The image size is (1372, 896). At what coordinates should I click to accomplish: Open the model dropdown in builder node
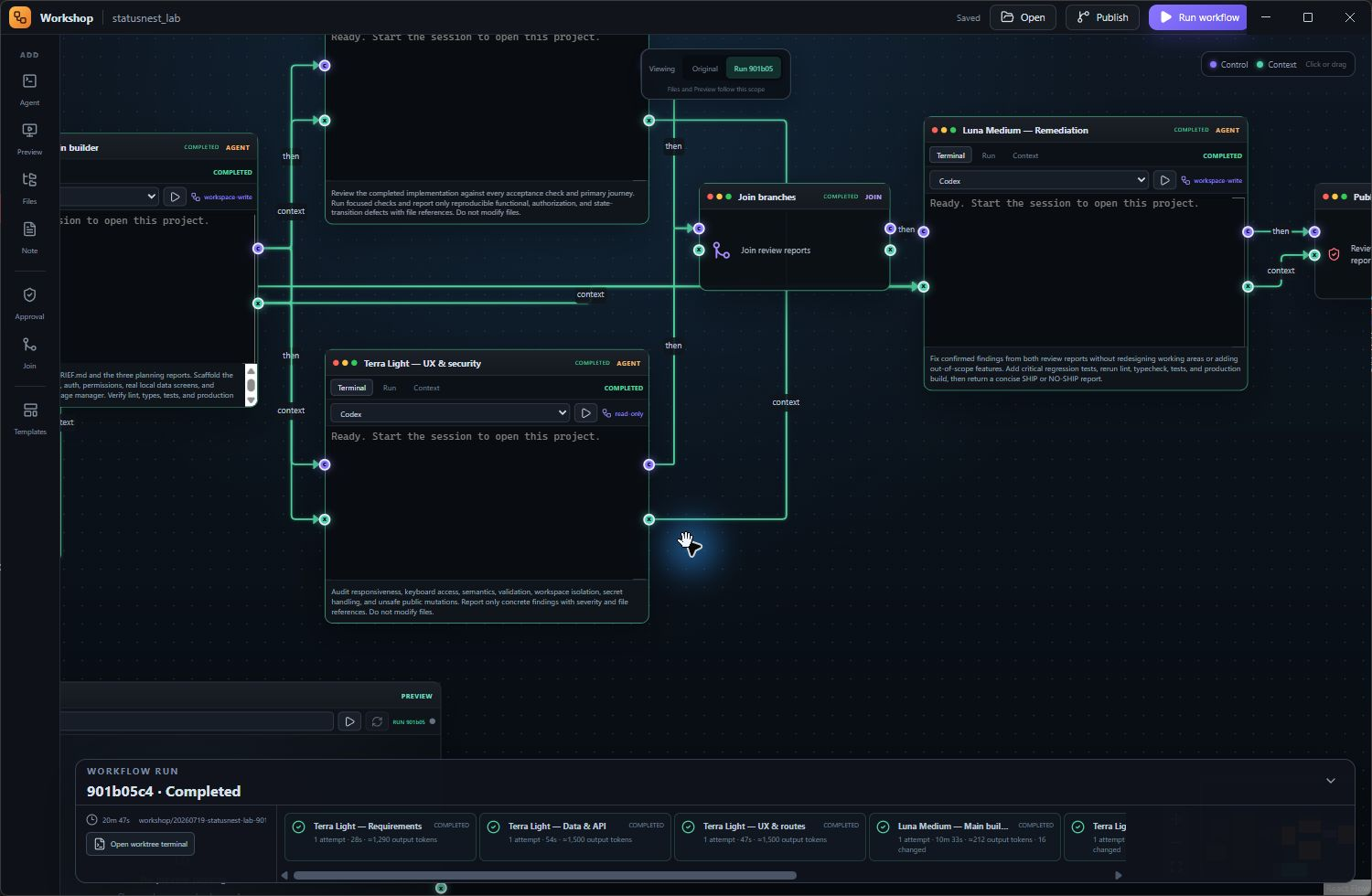110,197
